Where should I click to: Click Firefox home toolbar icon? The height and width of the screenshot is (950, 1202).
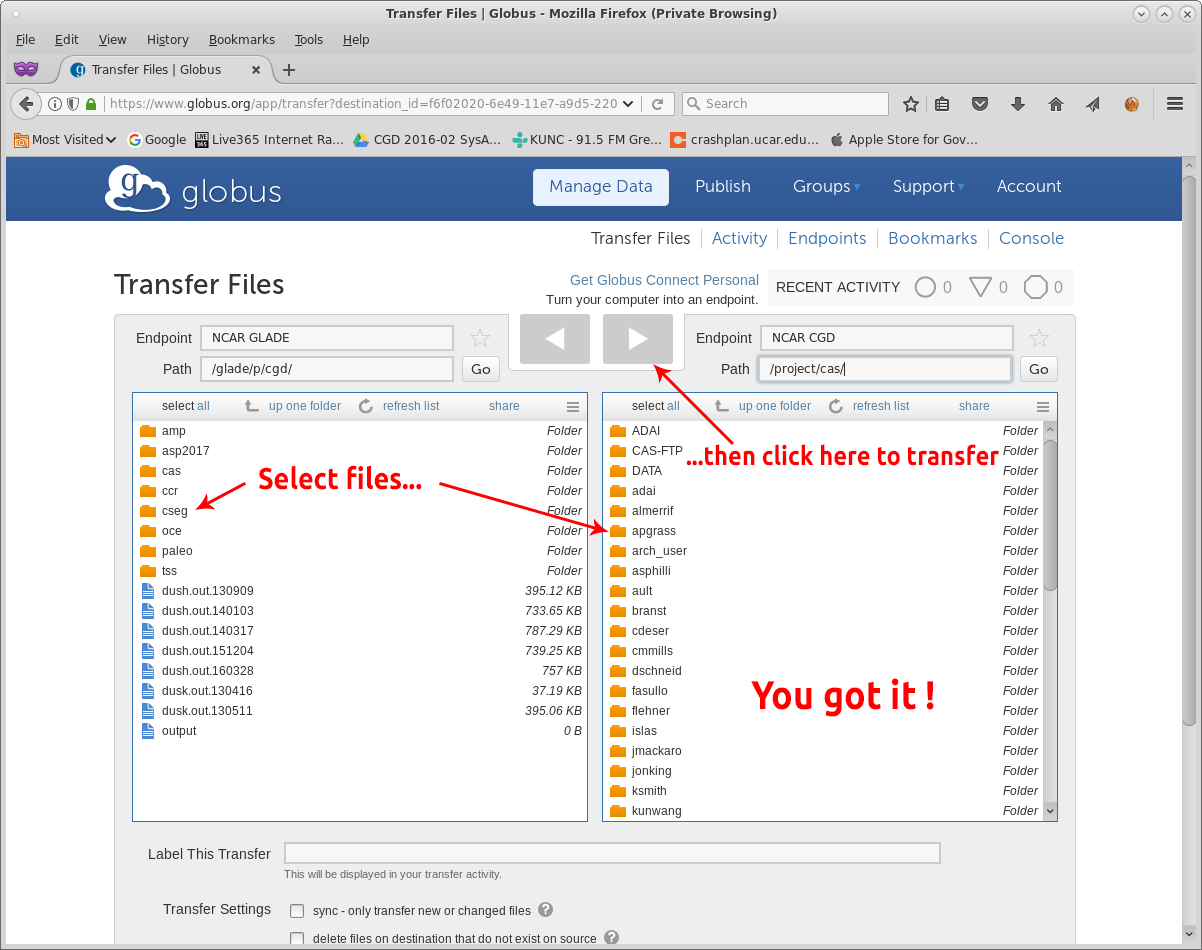click(1055, 104)
